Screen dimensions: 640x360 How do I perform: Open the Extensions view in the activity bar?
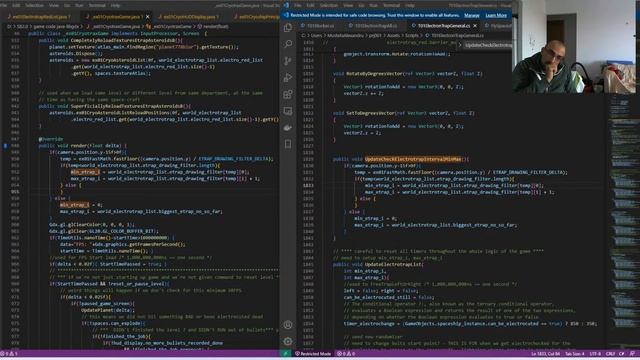(288, 94)
